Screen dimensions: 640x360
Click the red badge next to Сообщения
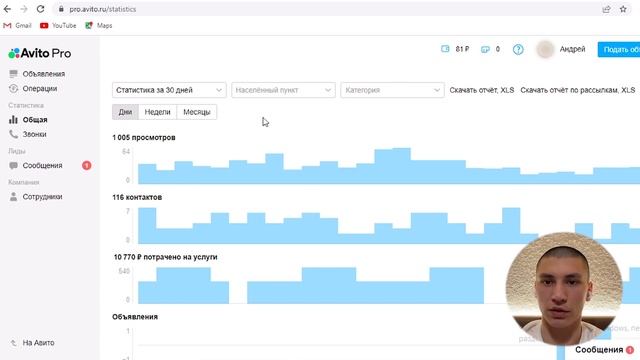(x=87, y=165)
